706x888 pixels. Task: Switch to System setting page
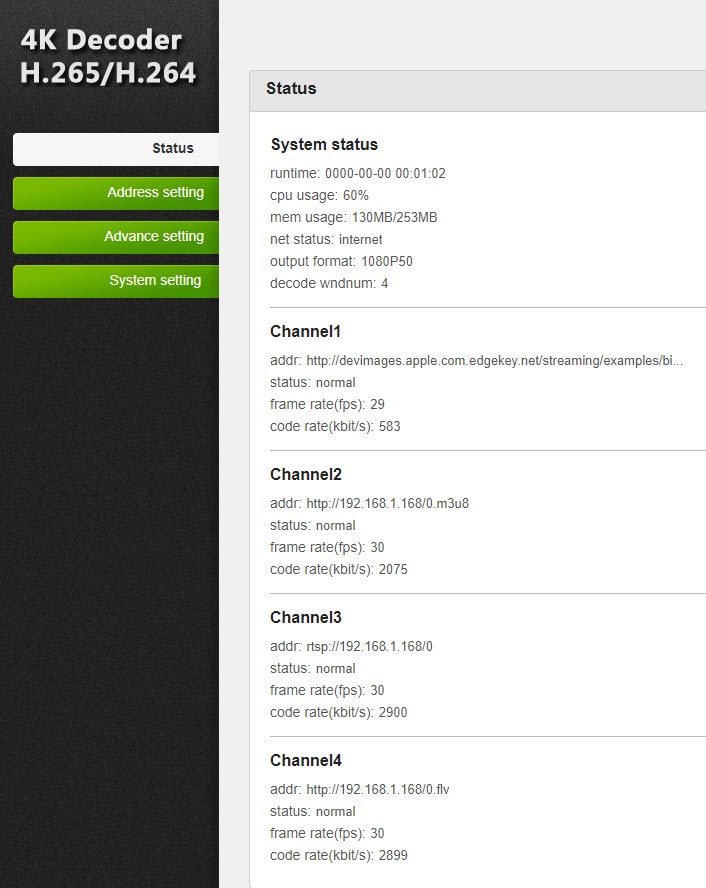[116, 281]
